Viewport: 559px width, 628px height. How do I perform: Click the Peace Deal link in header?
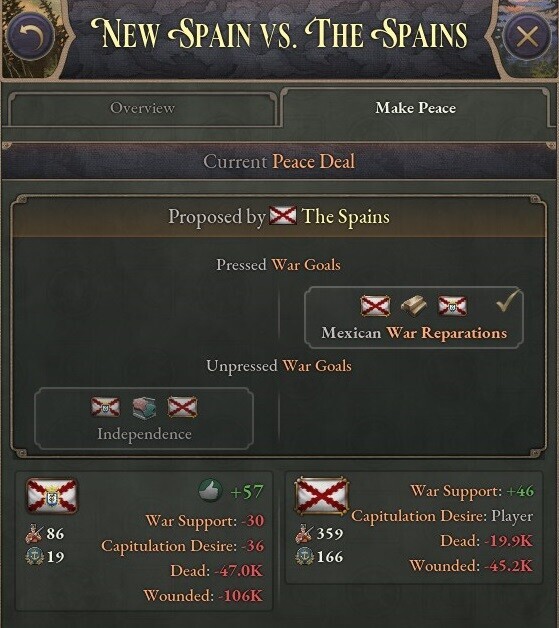tap(314, 162)
